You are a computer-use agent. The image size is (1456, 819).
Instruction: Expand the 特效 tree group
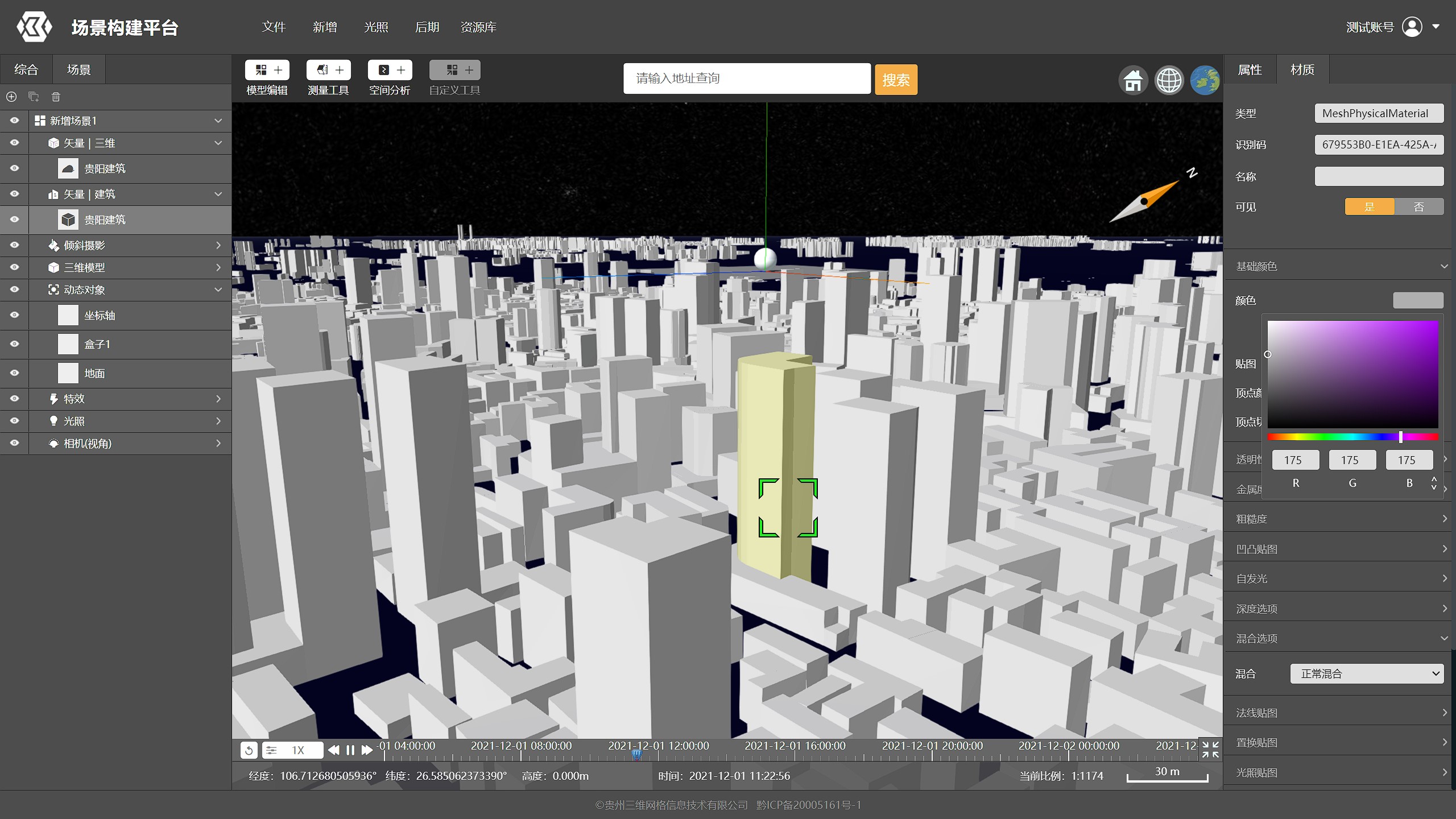(218, 399)
